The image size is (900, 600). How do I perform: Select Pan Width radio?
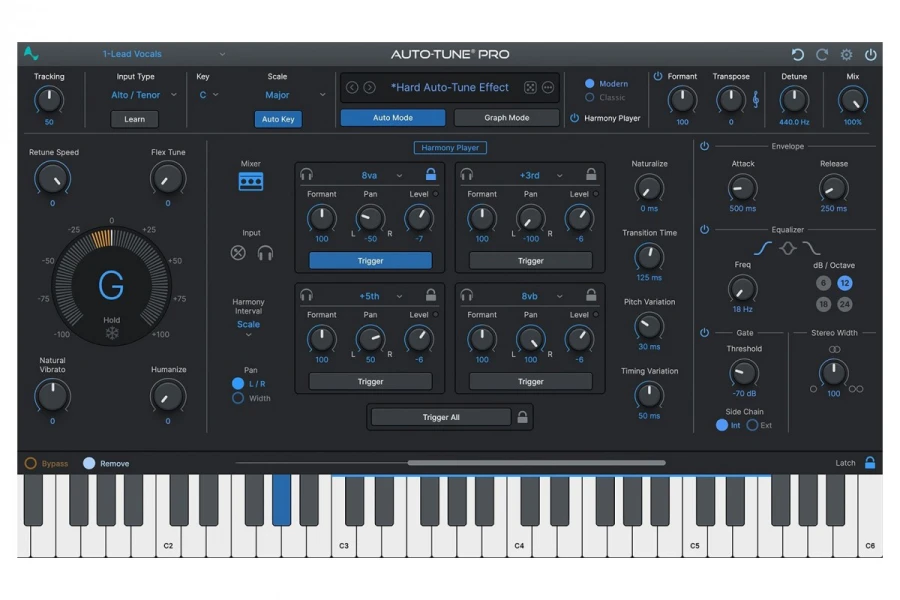tap(238, 398)
